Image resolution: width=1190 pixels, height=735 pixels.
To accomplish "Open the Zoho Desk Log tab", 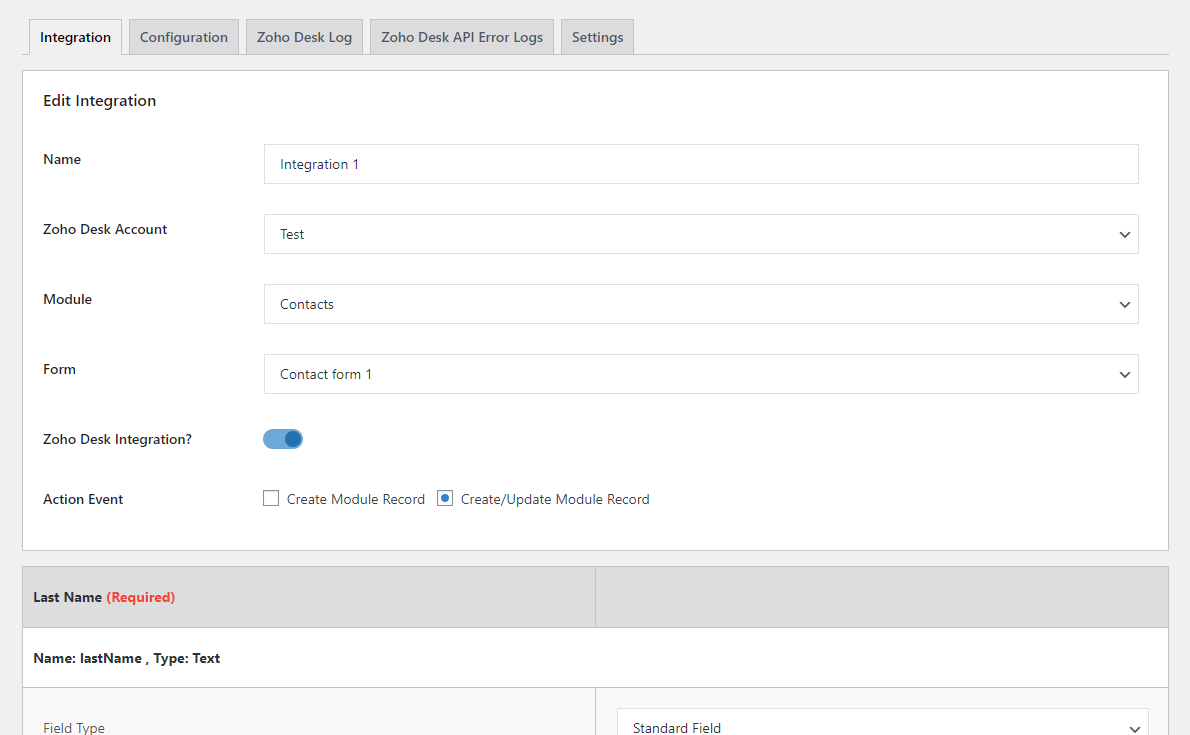I will [304, 37].
